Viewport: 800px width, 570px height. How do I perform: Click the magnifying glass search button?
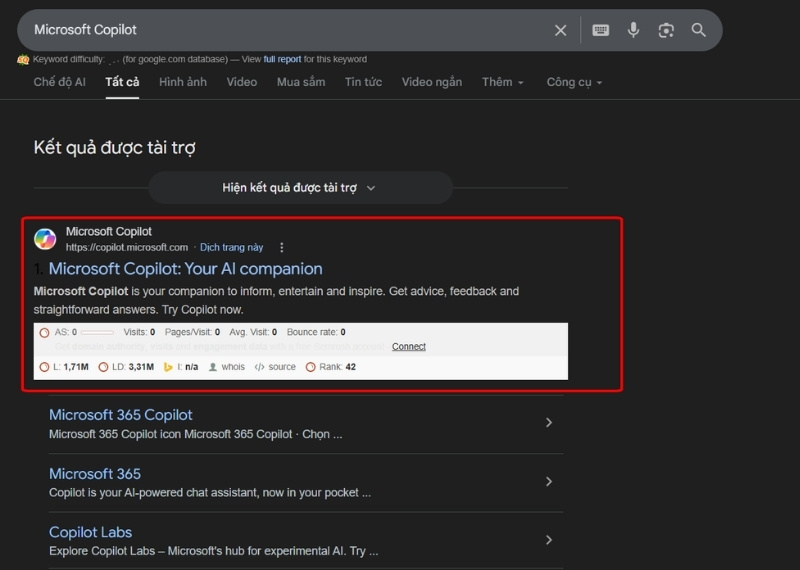click(699, 30)
